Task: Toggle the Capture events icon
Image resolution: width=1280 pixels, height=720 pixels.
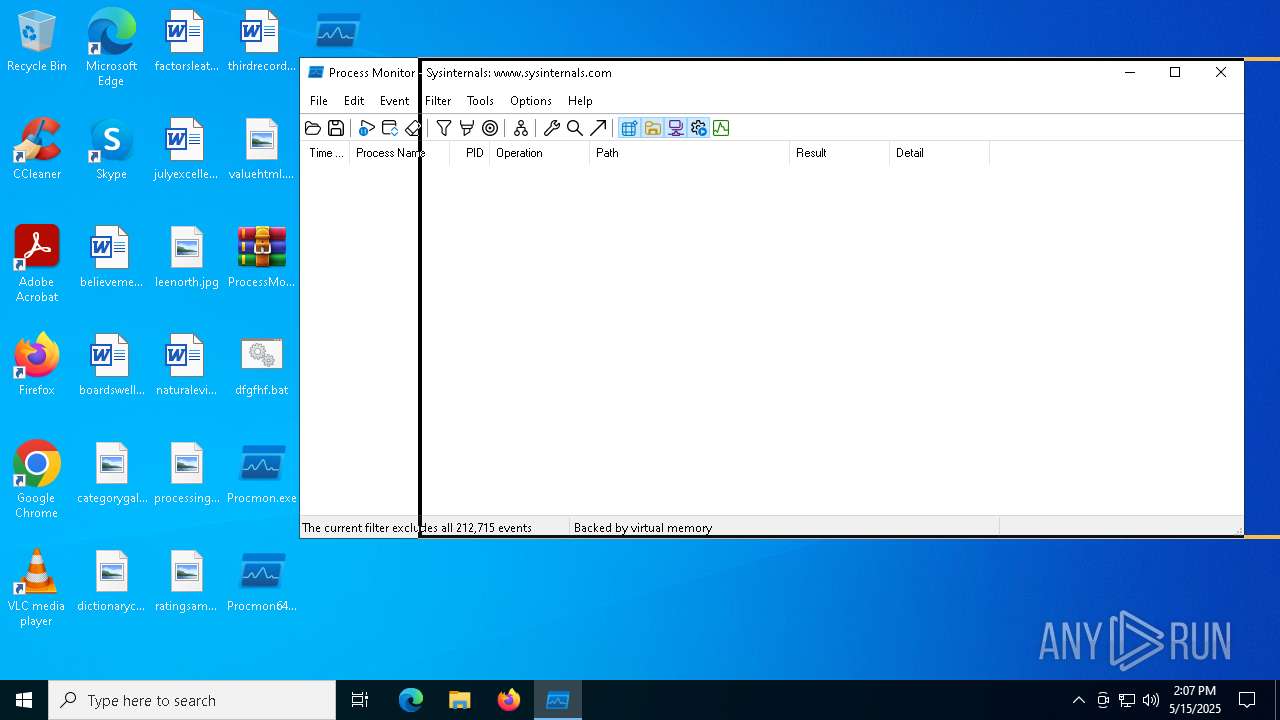Action: [367, 128]
